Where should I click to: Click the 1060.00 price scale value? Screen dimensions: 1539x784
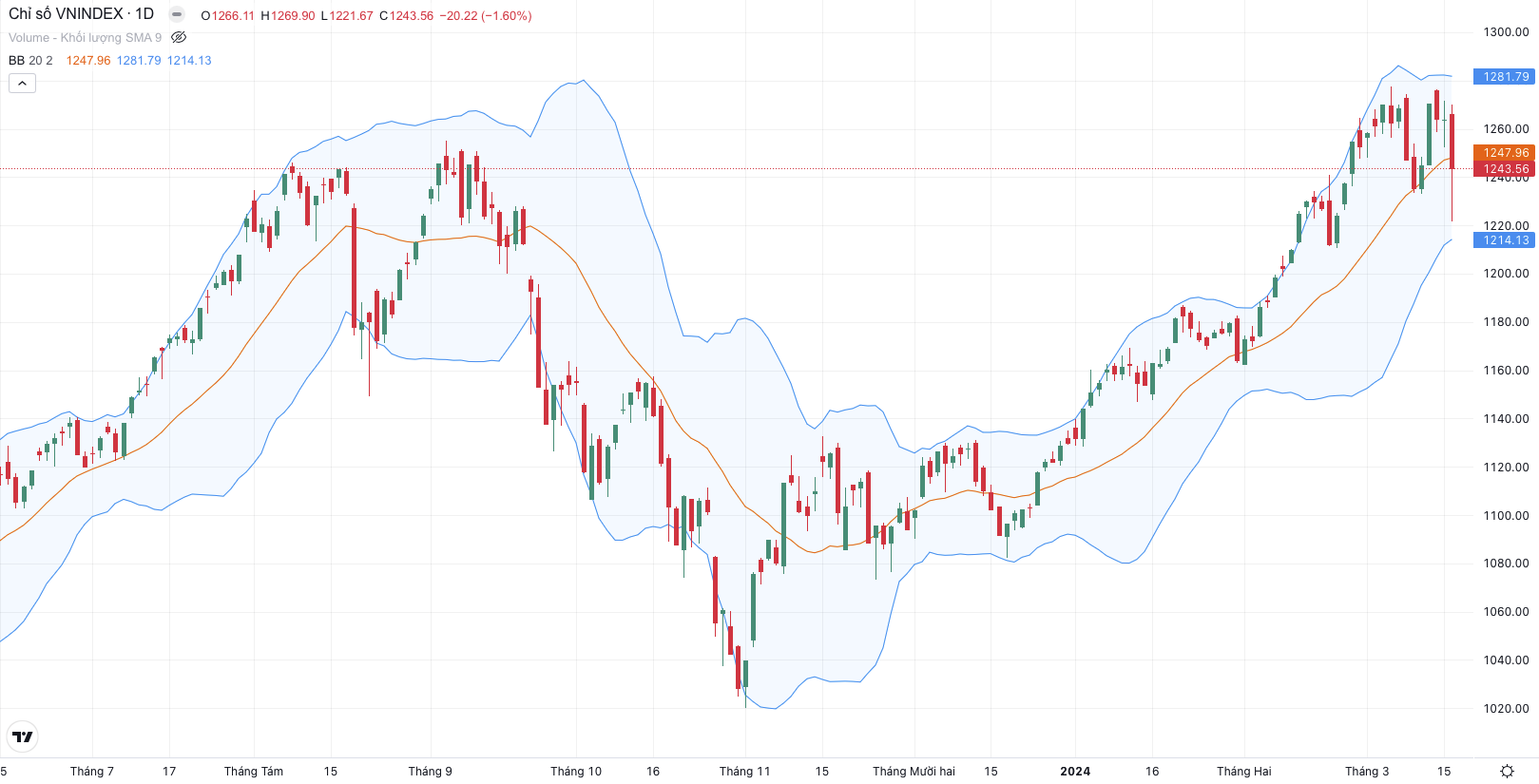point(1506,611)
